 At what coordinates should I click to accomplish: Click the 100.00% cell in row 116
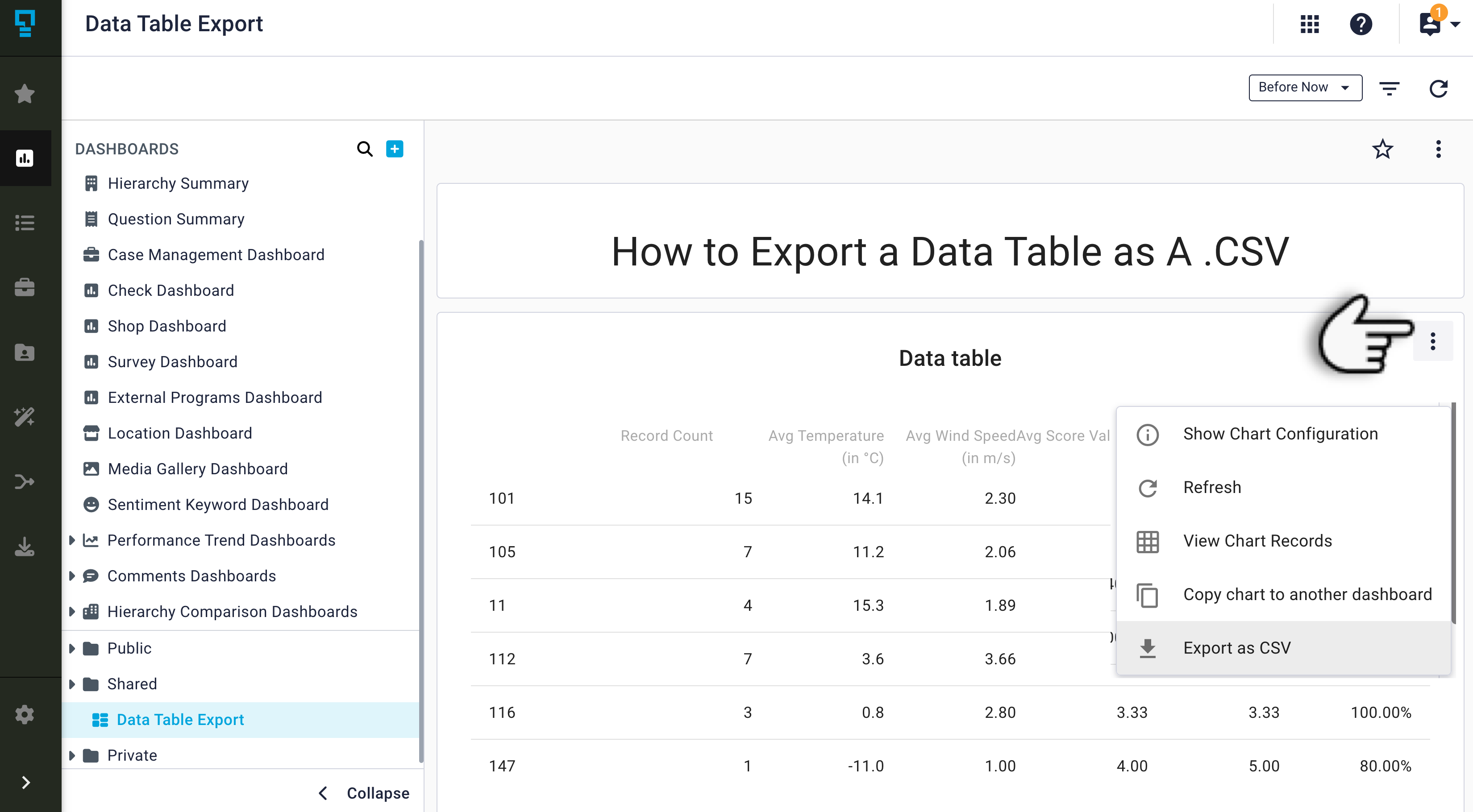[x=1381, y=713]
